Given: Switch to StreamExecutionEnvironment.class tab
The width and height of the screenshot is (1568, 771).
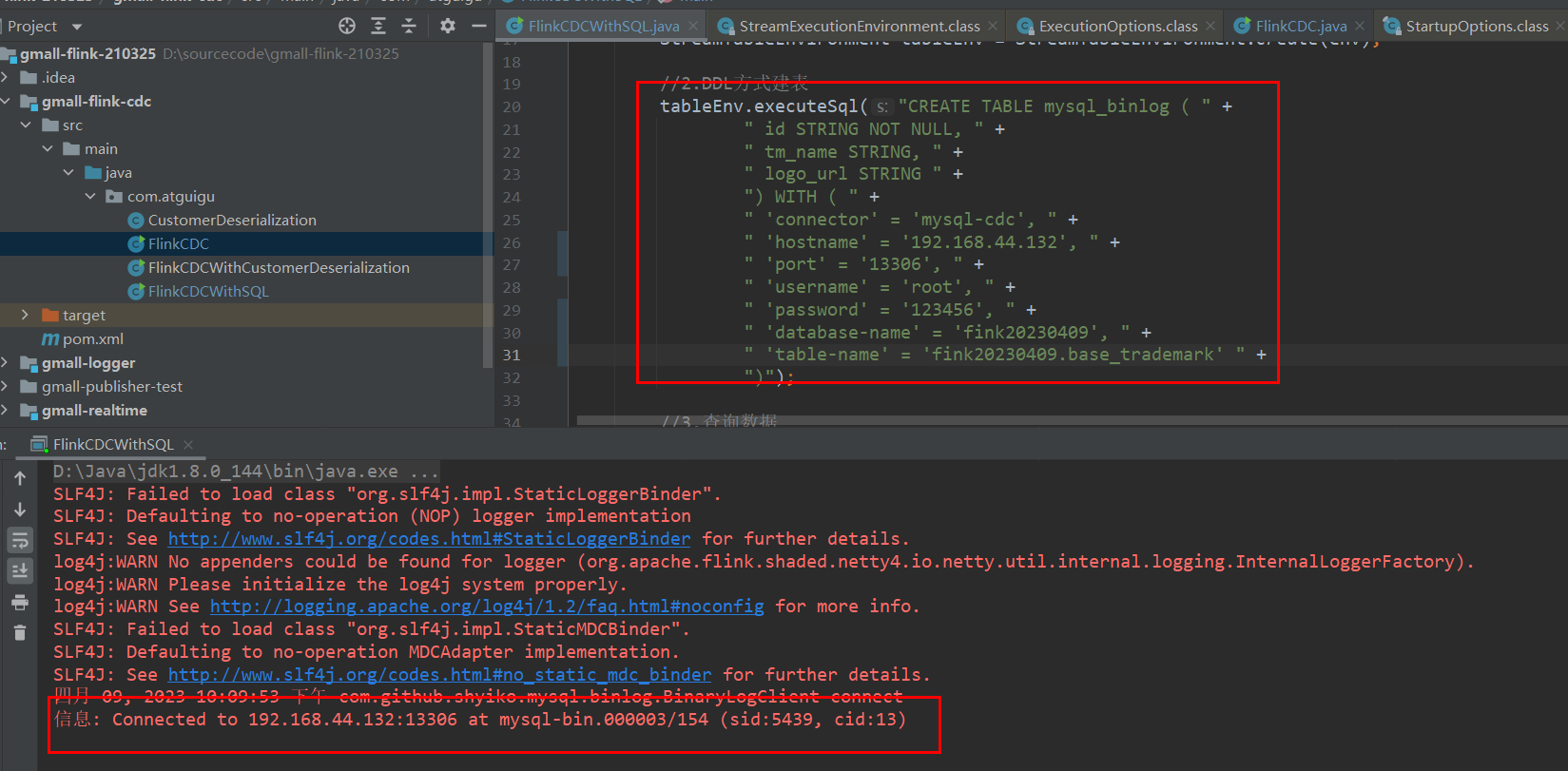Looking at the screenshot, I should coord(860,26).
